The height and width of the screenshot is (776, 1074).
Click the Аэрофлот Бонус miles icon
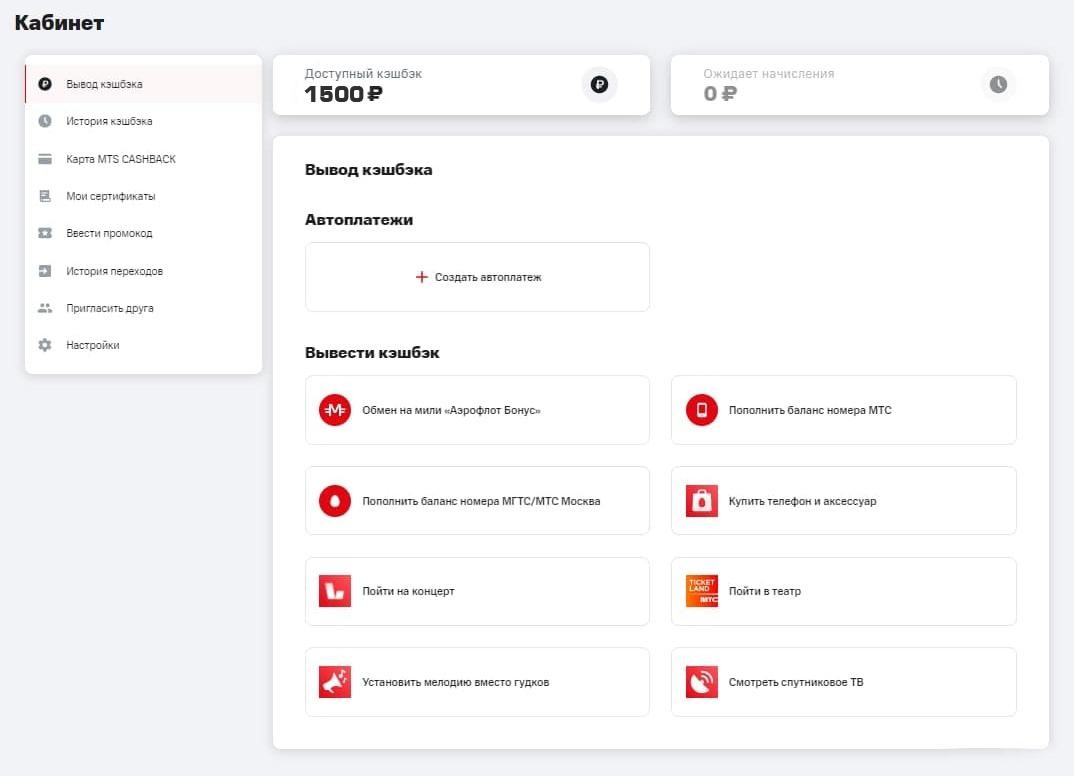point(335,410)
